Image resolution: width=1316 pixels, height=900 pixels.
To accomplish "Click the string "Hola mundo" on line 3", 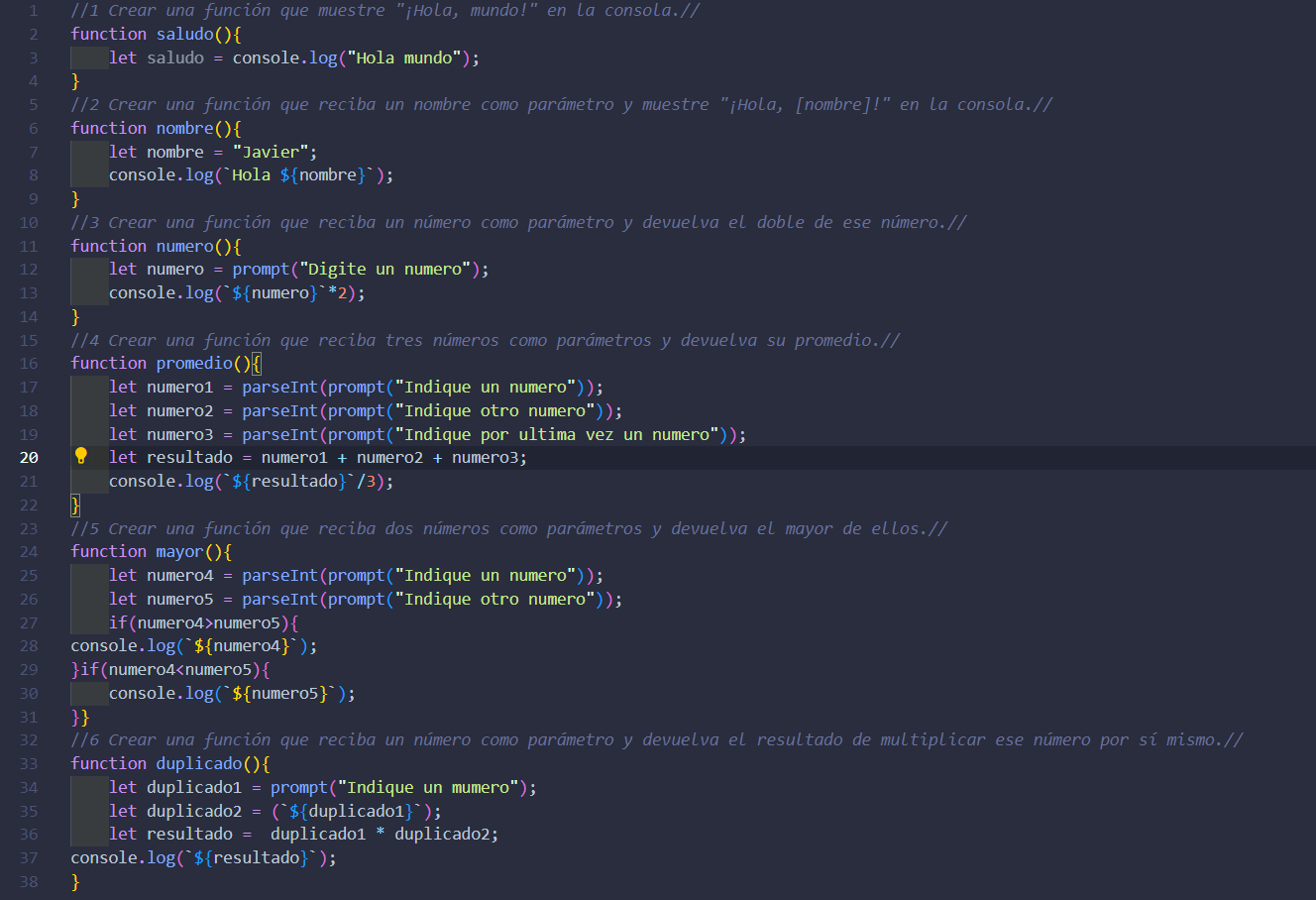I will (404, 57).
